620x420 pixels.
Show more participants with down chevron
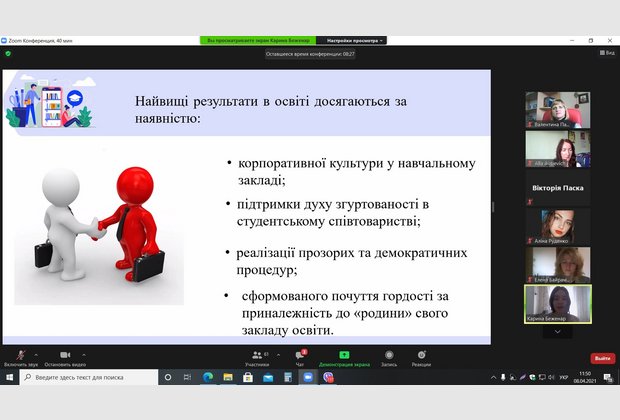tap(558, 331)
